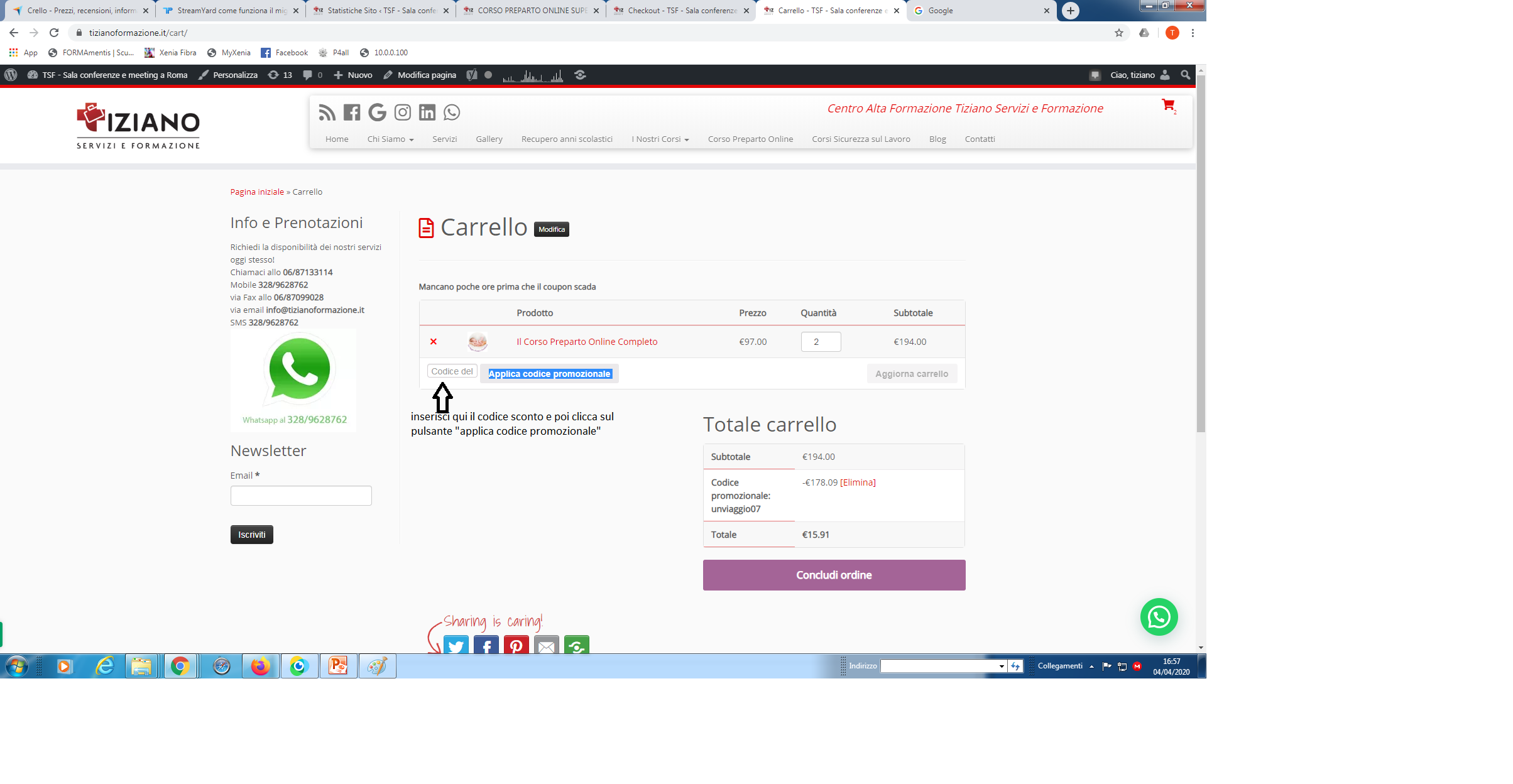Click the quantity number field
The width and height of the screenshot is (1513, 784).
820,342
